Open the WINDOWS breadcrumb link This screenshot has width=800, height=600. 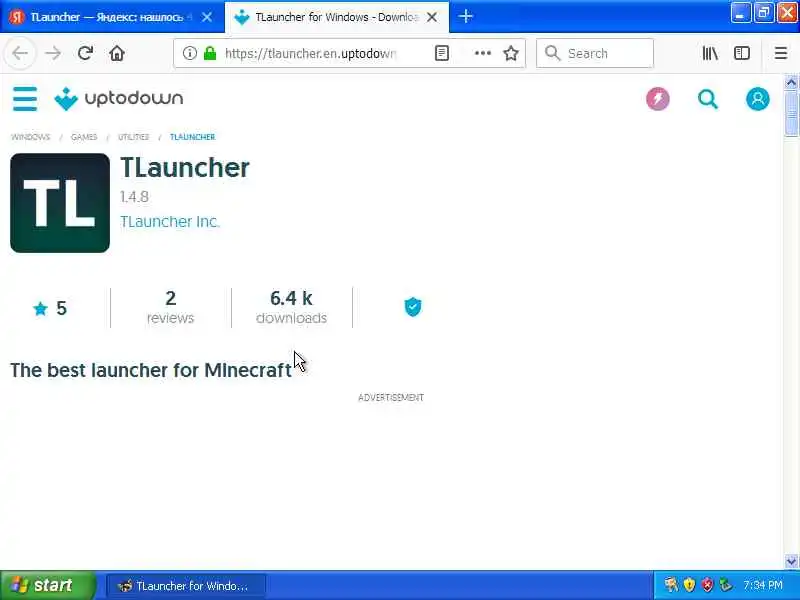(x=31, y=137)
